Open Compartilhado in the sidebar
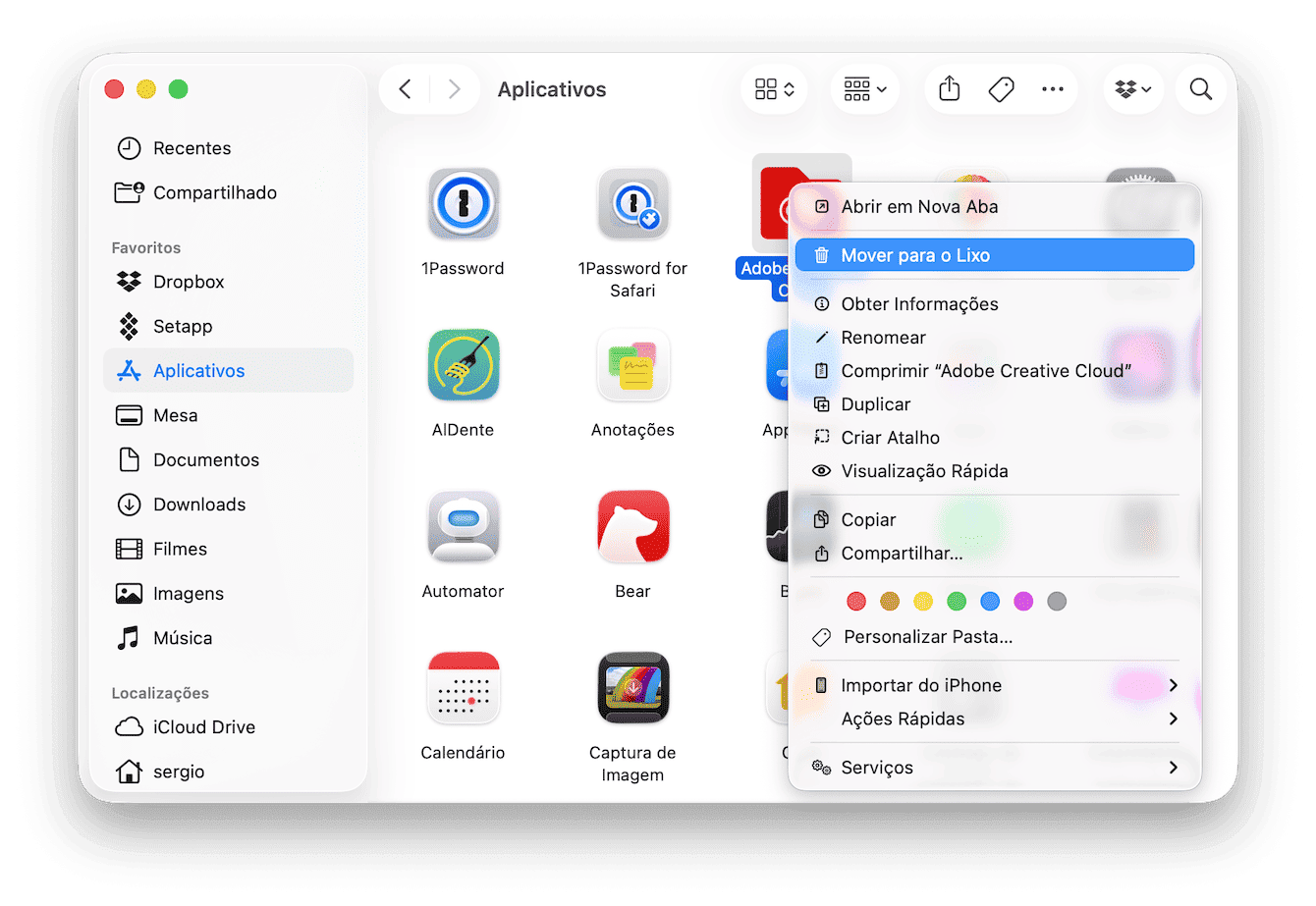 point(228,192)
